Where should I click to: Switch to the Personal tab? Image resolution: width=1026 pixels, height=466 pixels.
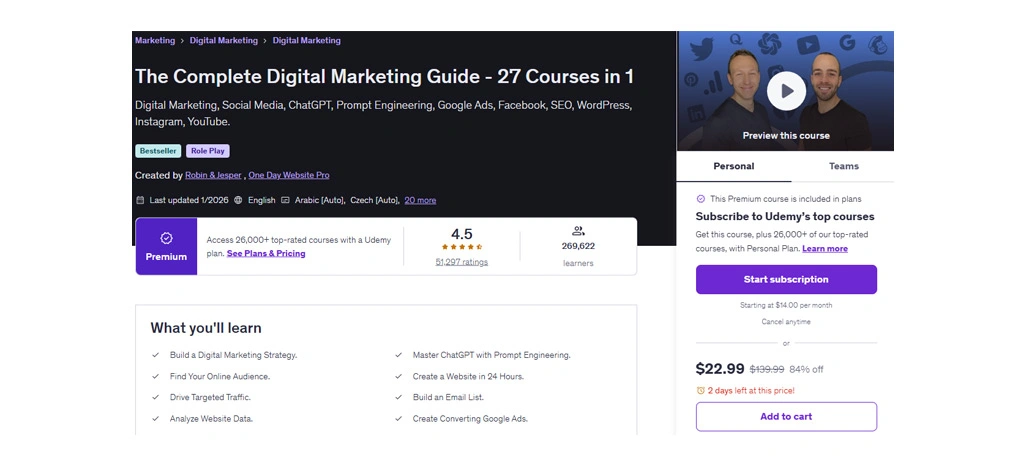(x=733, y=166)
